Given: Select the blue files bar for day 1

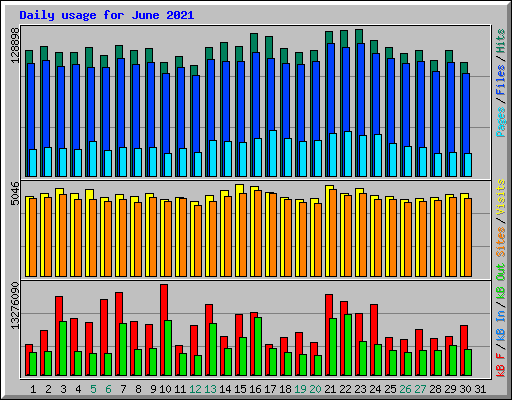Looking at the screenshot, I should [x=31, y=106].
